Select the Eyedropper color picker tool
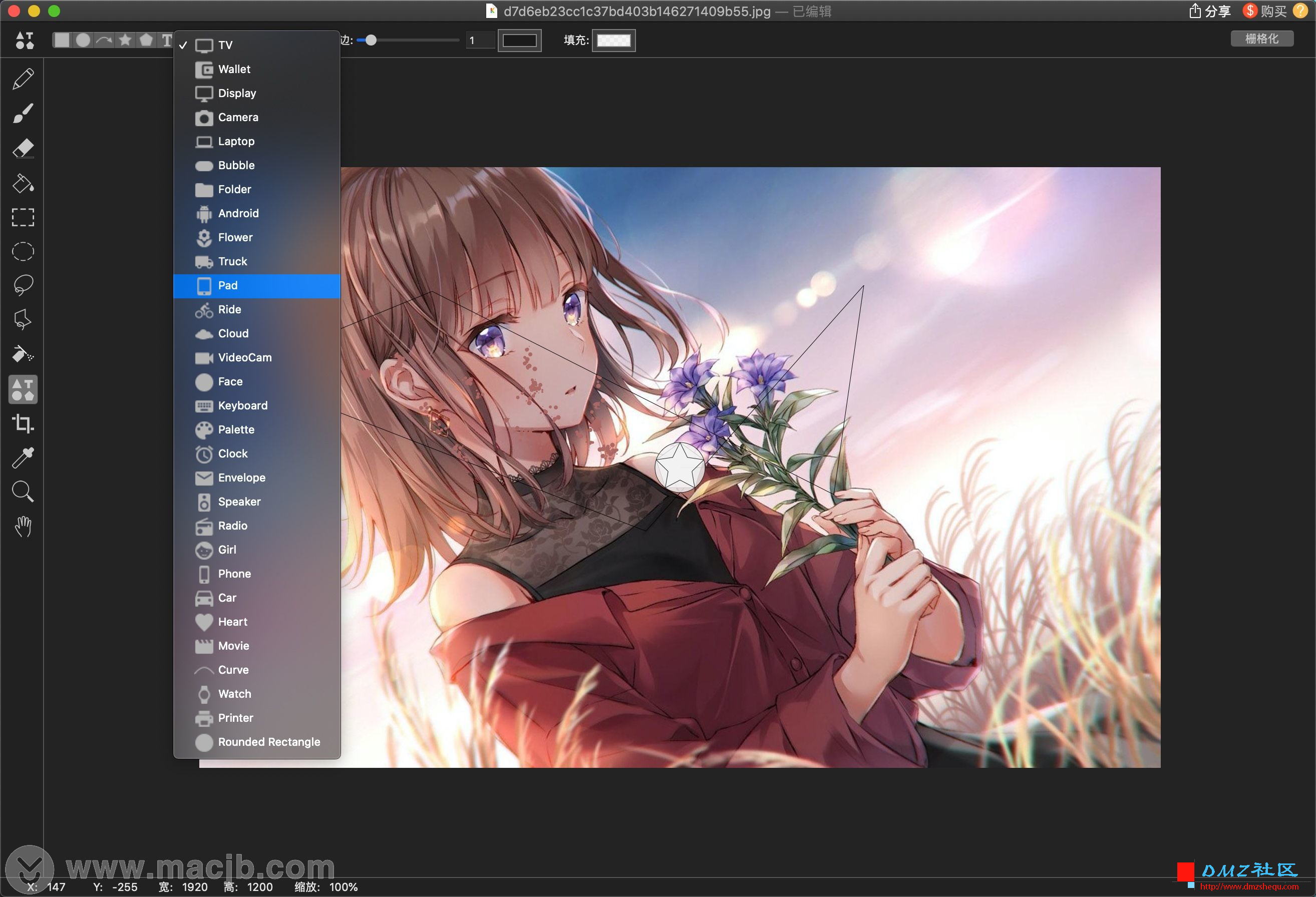The height and width of the screenshot is (897, 1316). click(23, 458)
